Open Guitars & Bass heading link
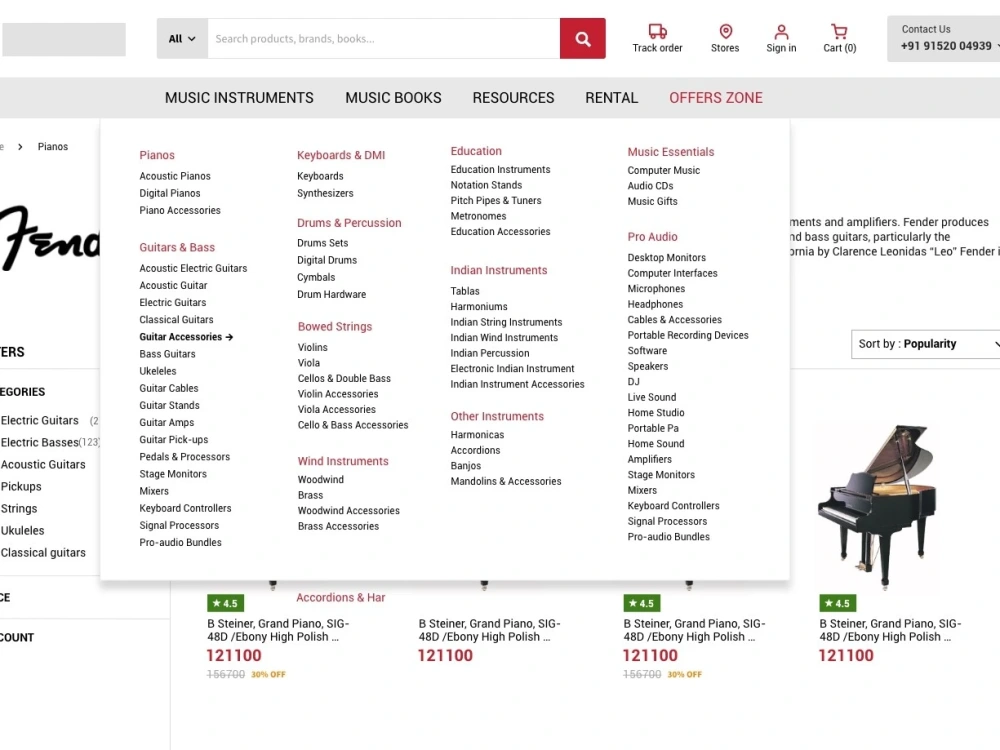 [x=177, y=247]
